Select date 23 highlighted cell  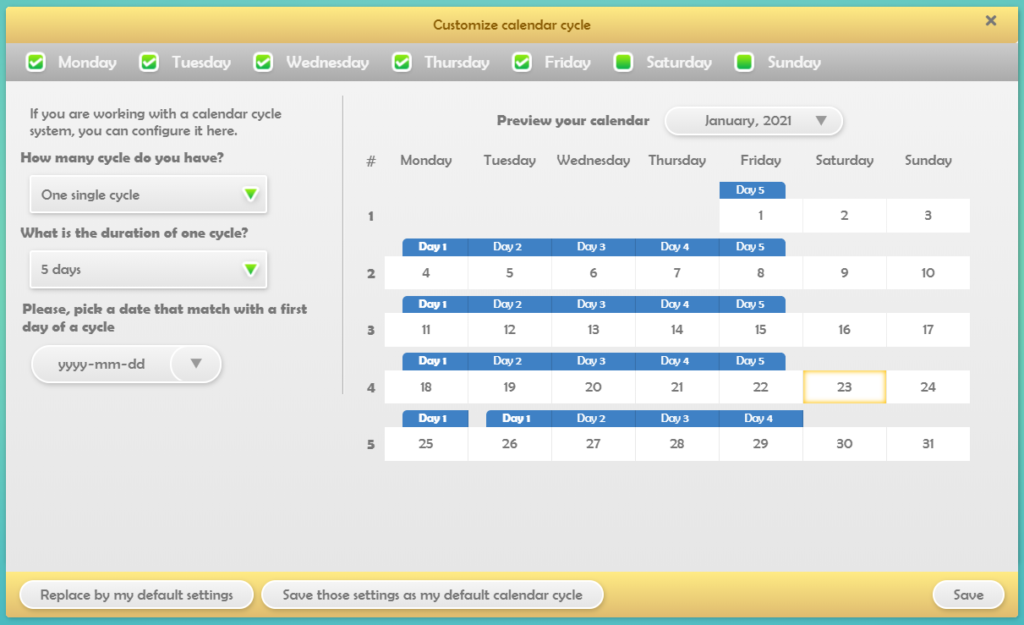pos(844,387)
